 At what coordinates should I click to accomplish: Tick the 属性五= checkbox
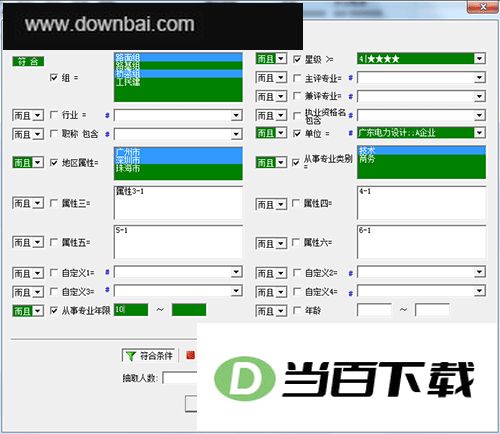54,242
